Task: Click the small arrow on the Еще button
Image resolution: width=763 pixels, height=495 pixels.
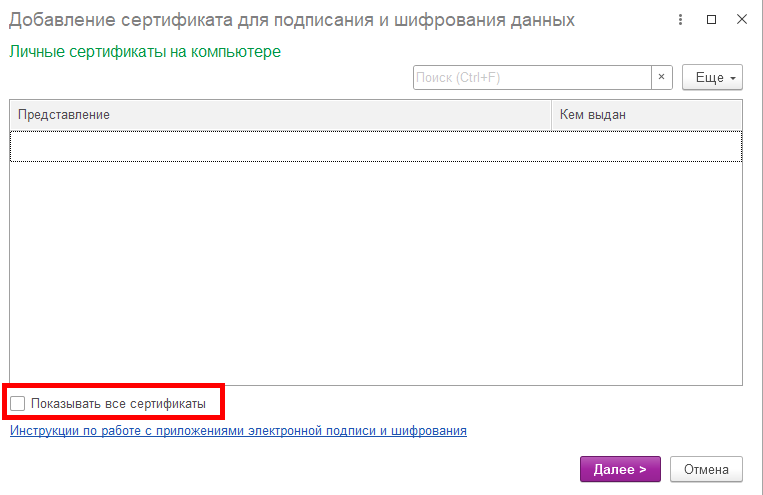Action: 732,78
